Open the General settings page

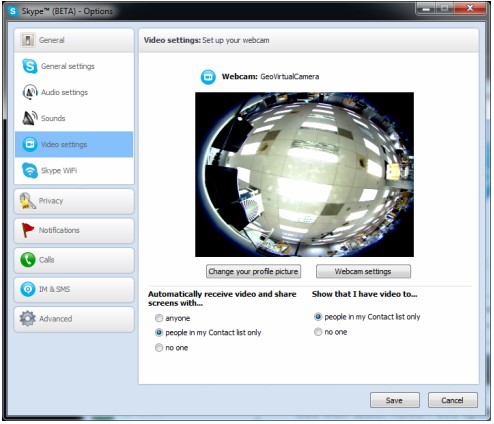click(74, 66)
